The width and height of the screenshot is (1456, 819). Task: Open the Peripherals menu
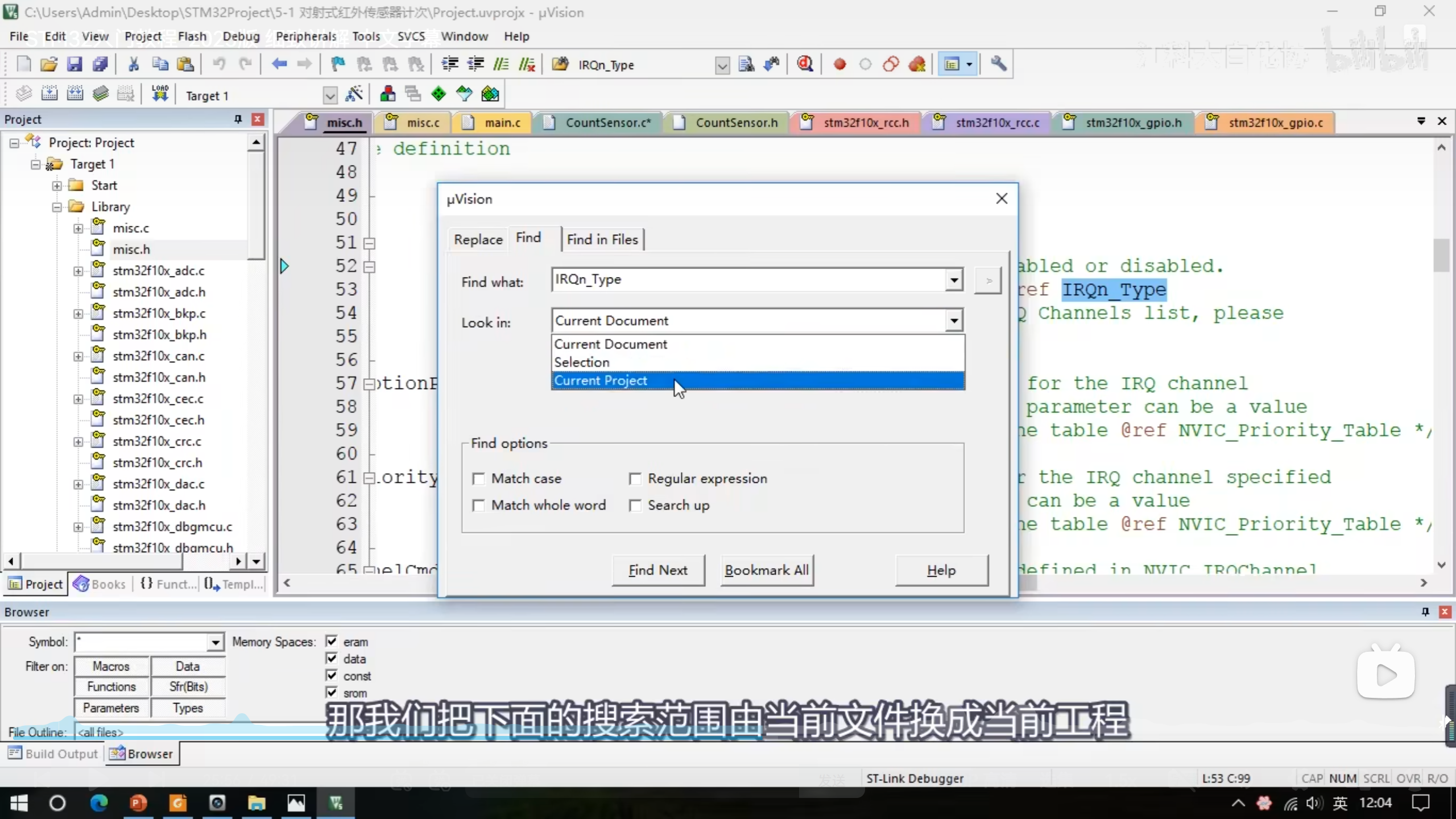[x=306, y=36]
